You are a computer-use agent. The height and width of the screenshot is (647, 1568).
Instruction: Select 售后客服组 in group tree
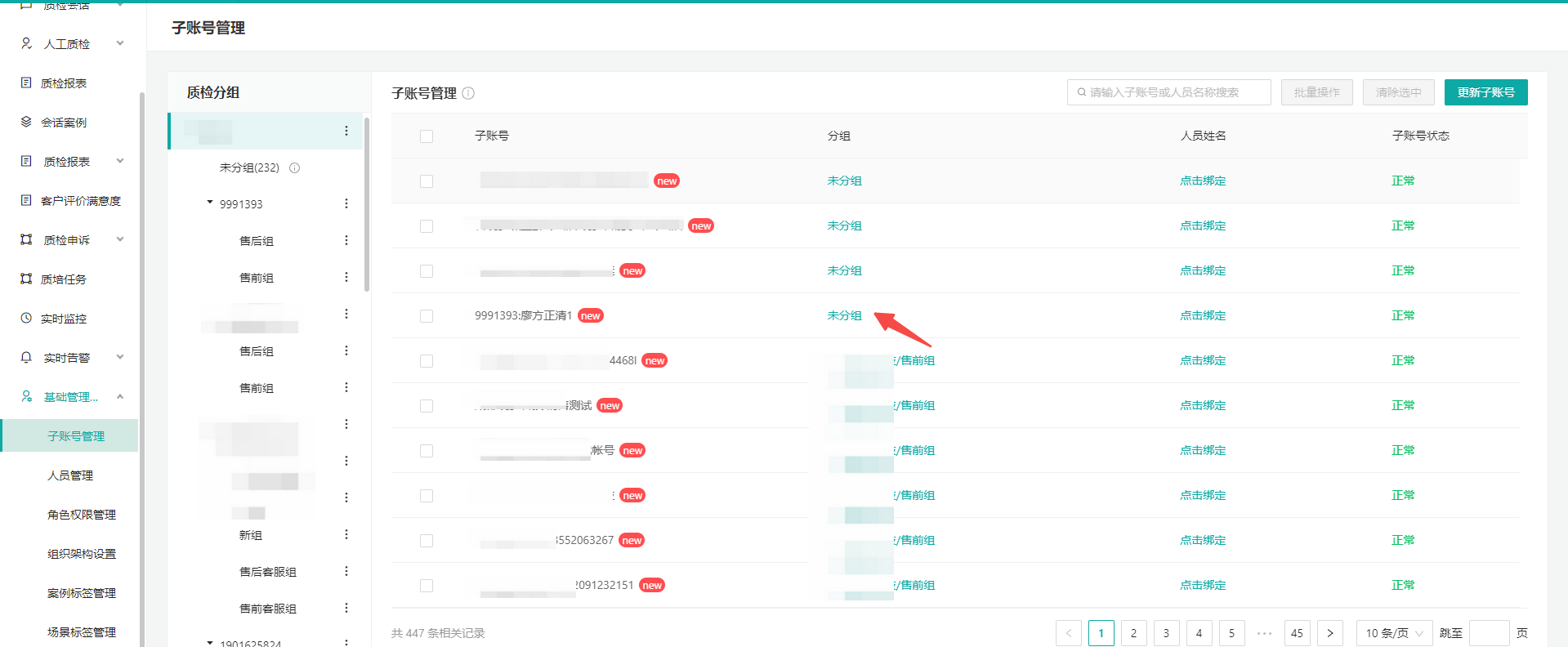click(x=268, y=571)
